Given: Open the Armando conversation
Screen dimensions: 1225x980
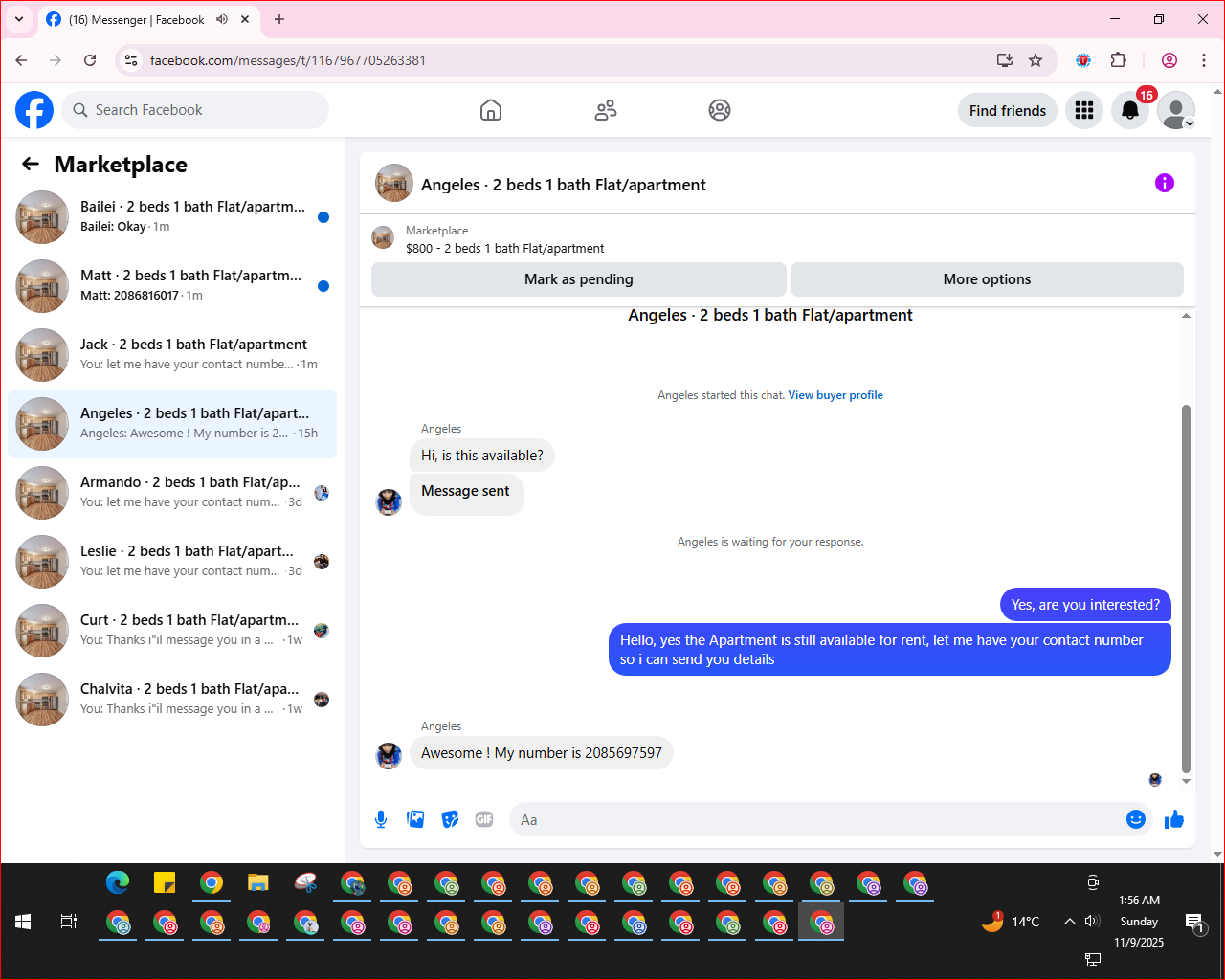Looking at the screenshot, I should pos(172,493).
